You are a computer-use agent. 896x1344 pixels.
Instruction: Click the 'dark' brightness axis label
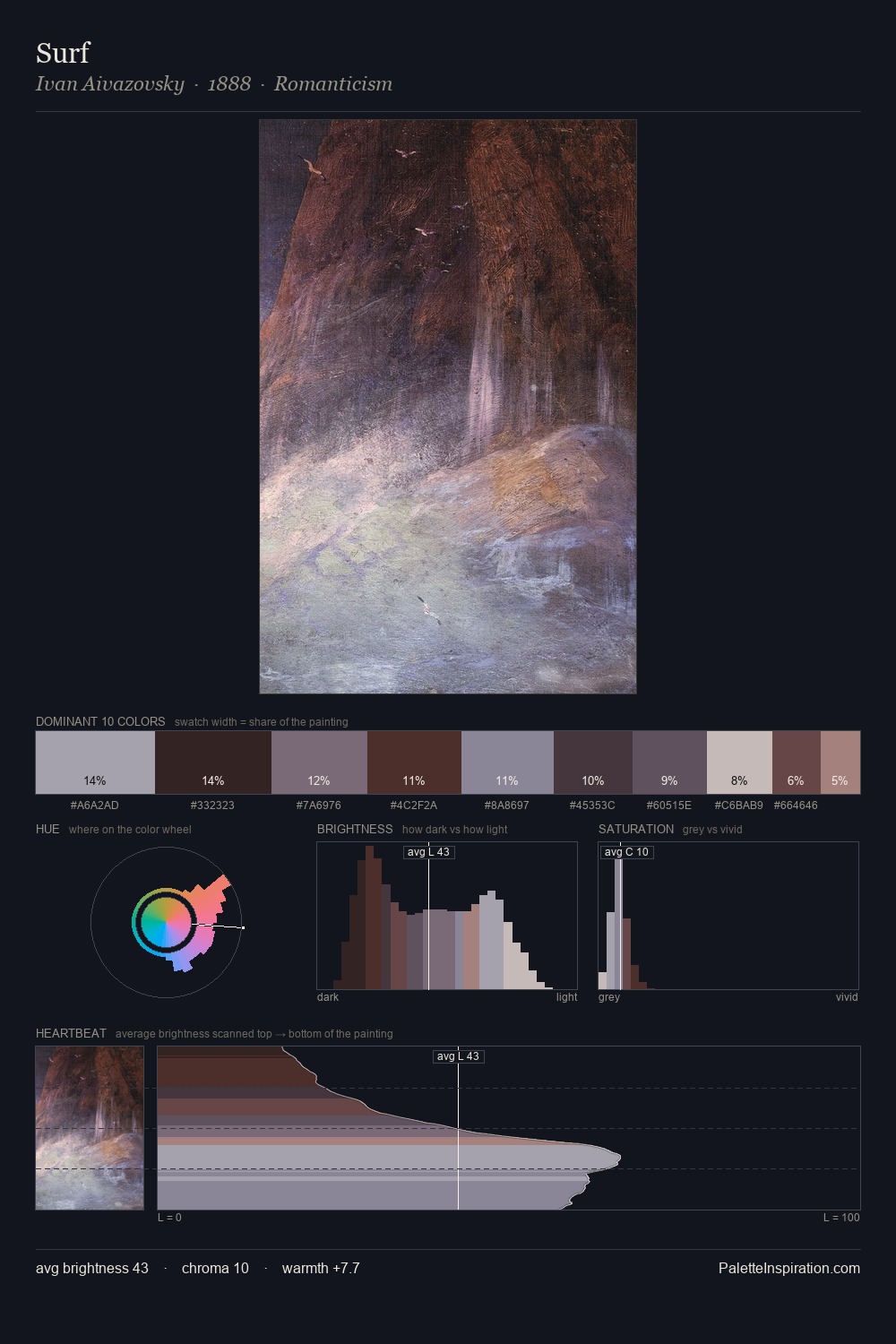point(328,997)
